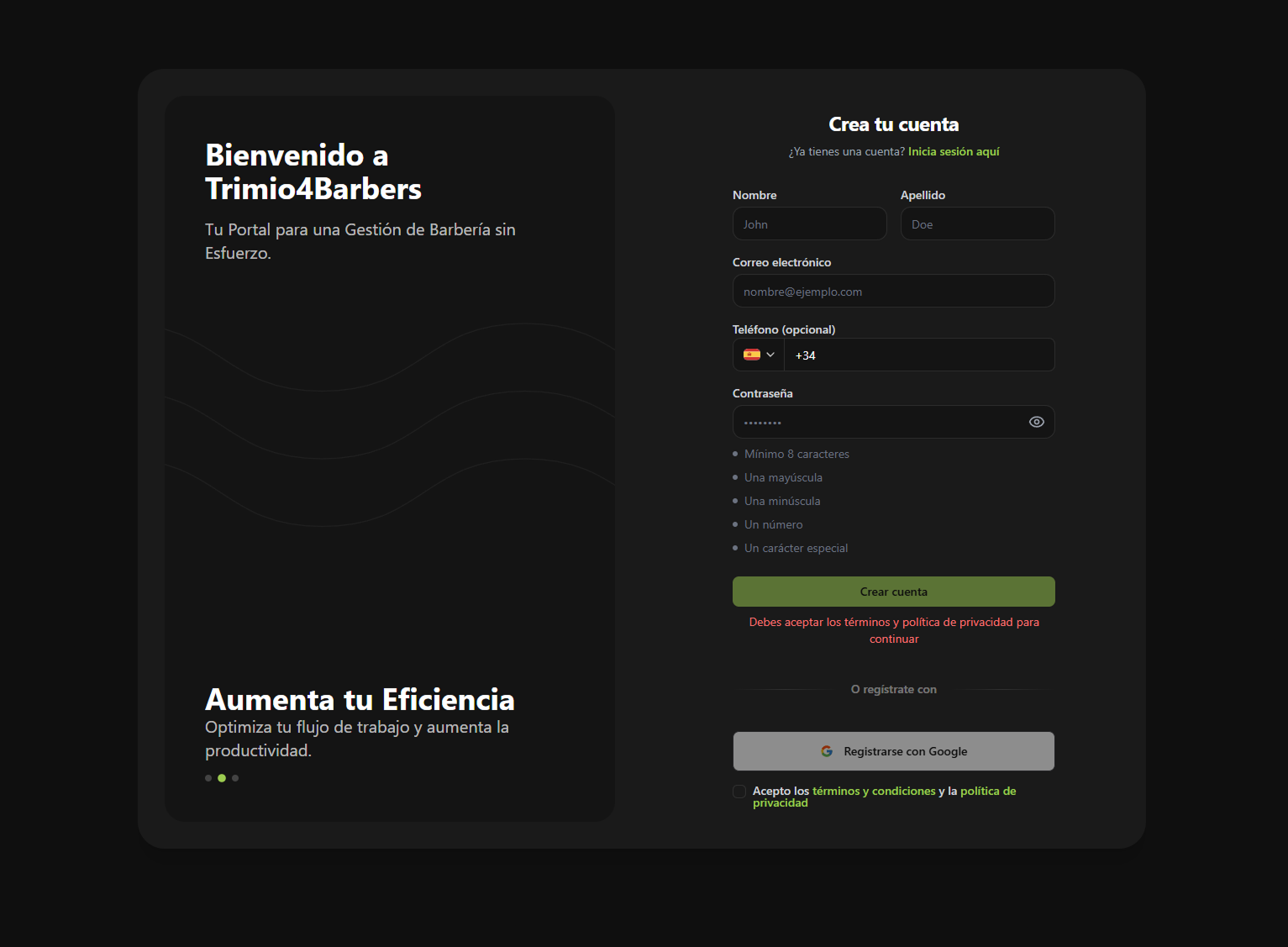1288x947 pixels.
Task: Click the Google logo icon
Action: click(827, 751)
